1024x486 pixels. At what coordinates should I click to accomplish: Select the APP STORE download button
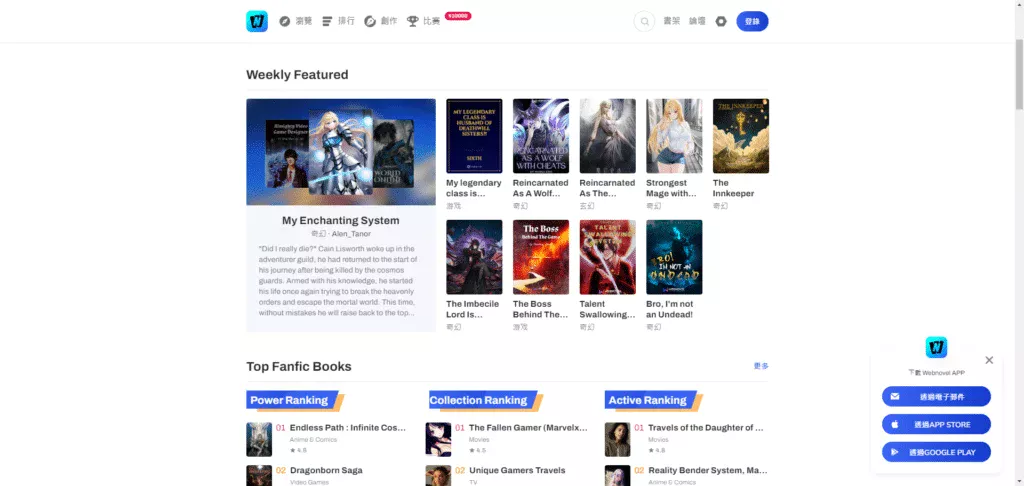tap(936, 424)
